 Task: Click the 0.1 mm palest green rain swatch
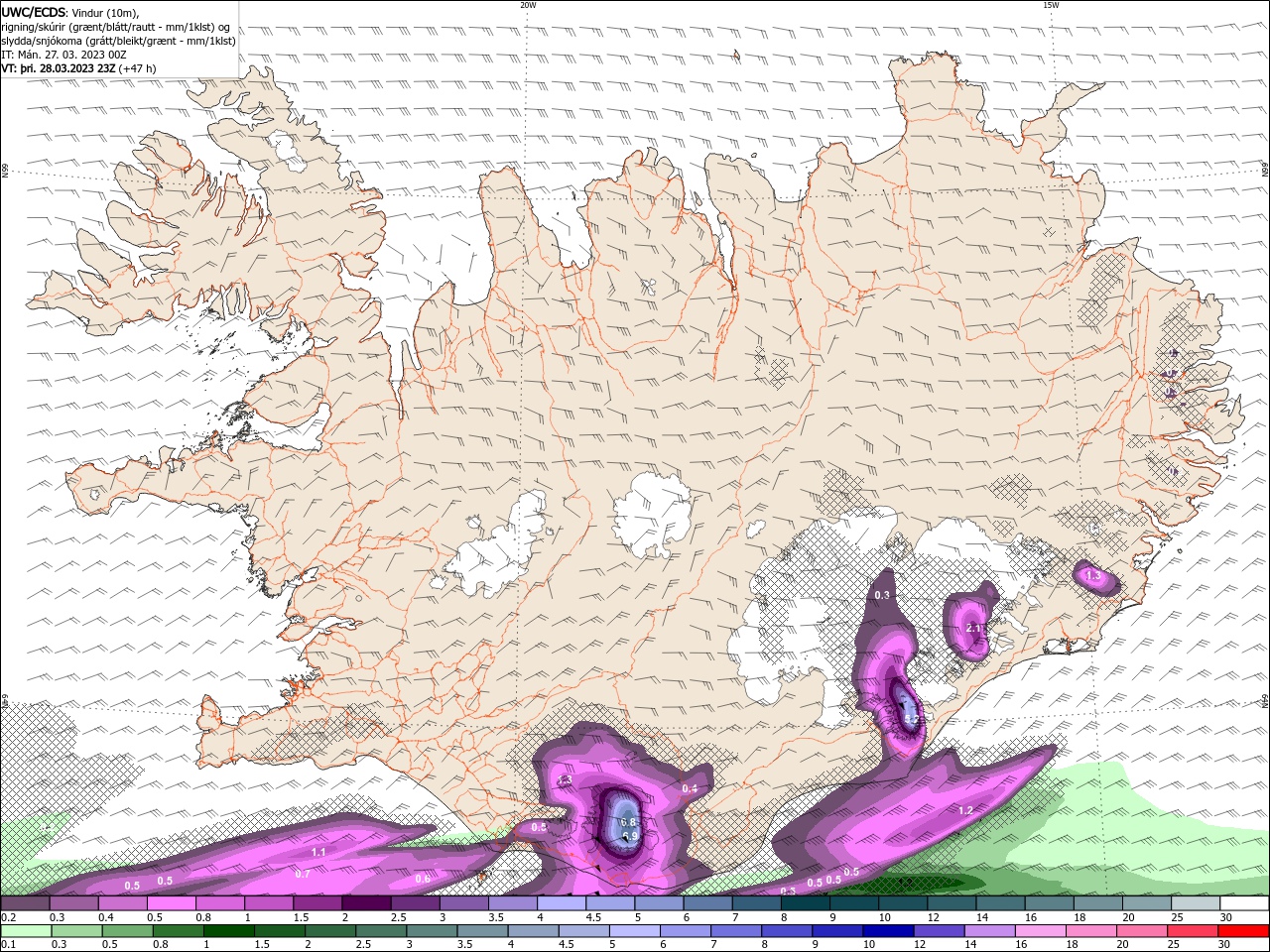(x=27, y=931)
